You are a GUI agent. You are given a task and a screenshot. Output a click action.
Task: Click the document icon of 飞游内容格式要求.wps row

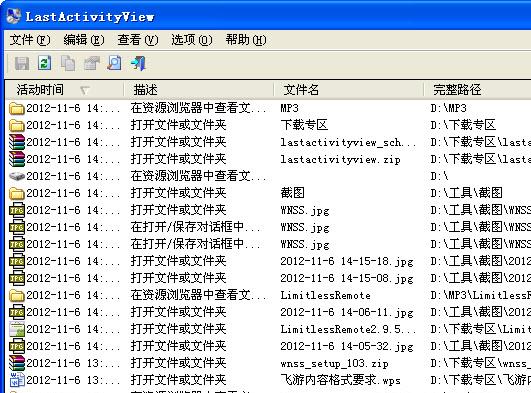click(17, 380)
